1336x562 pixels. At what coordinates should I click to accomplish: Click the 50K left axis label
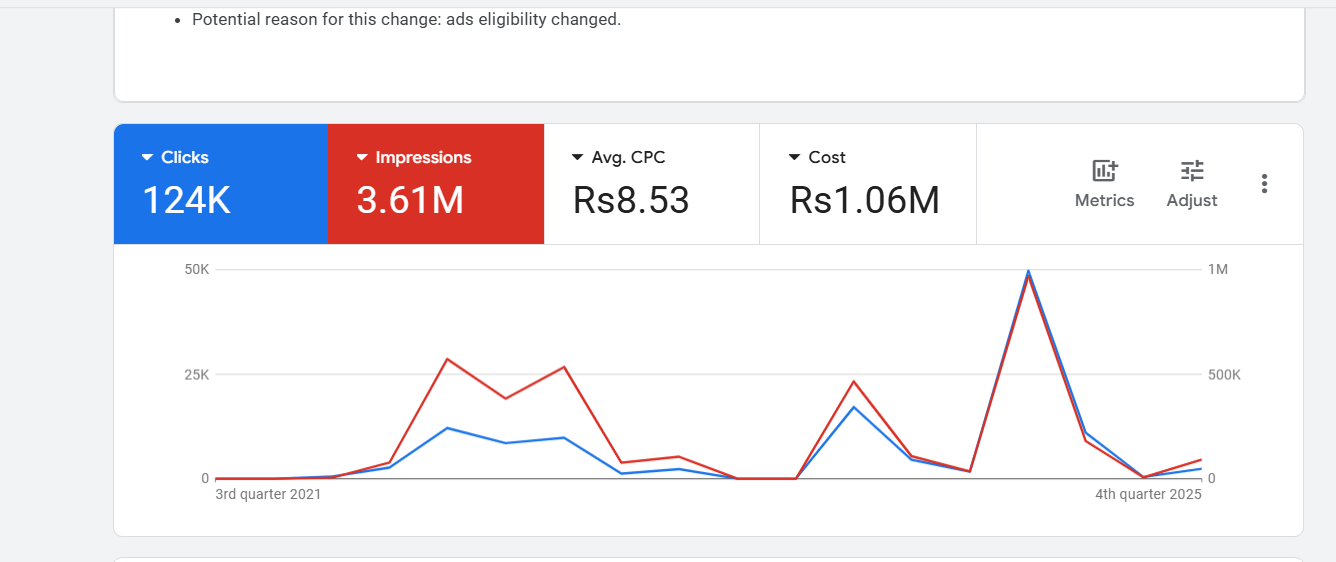coord(196,270)
